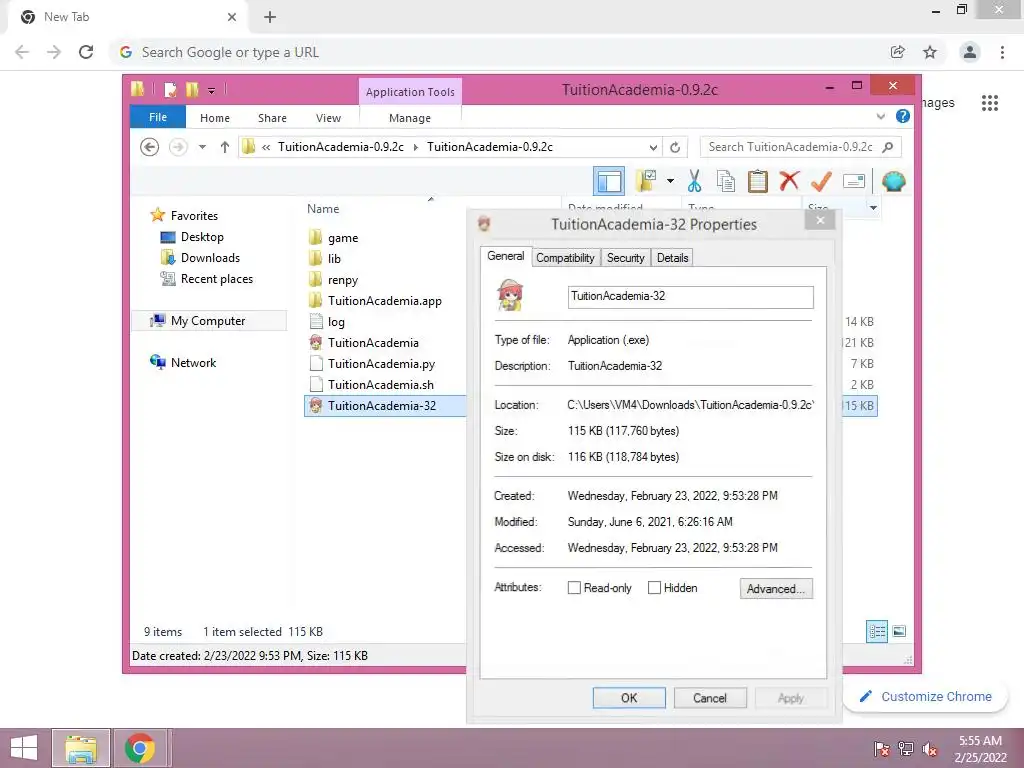Open the Google apps grid

[x=990, y=103]
